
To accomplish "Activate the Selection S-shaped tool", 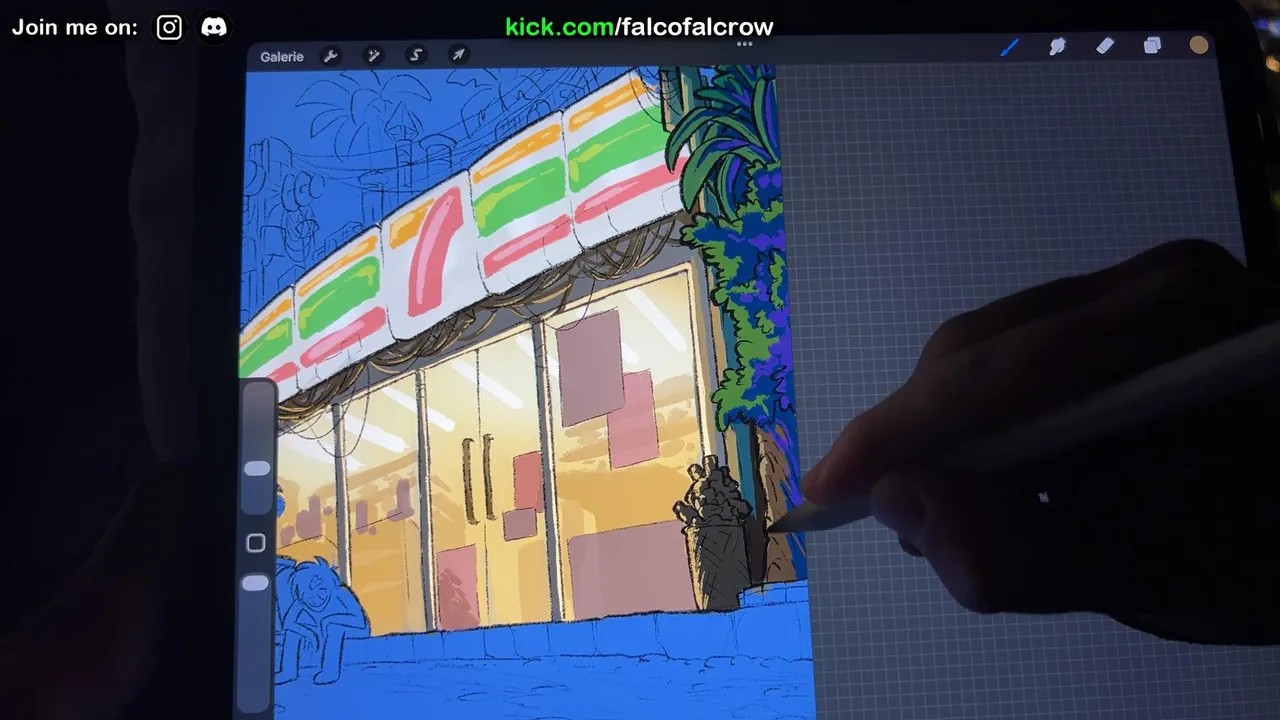I will [x=416, y=55].
